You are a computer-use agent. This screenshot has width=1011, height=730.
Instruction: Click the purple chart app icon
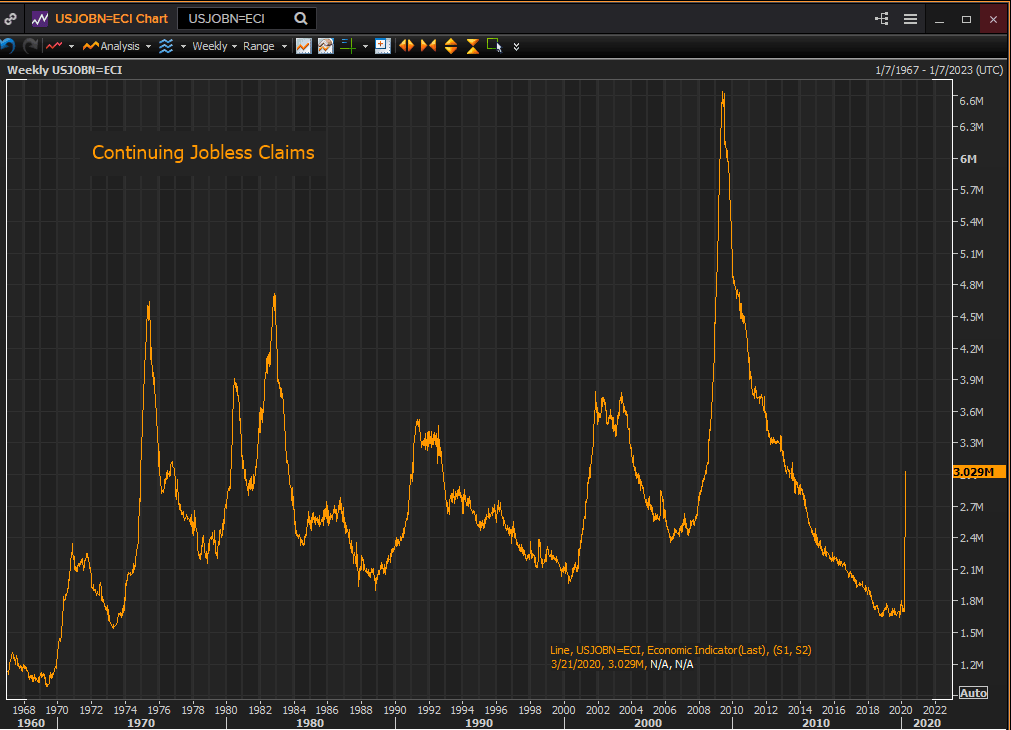[40, 19]
